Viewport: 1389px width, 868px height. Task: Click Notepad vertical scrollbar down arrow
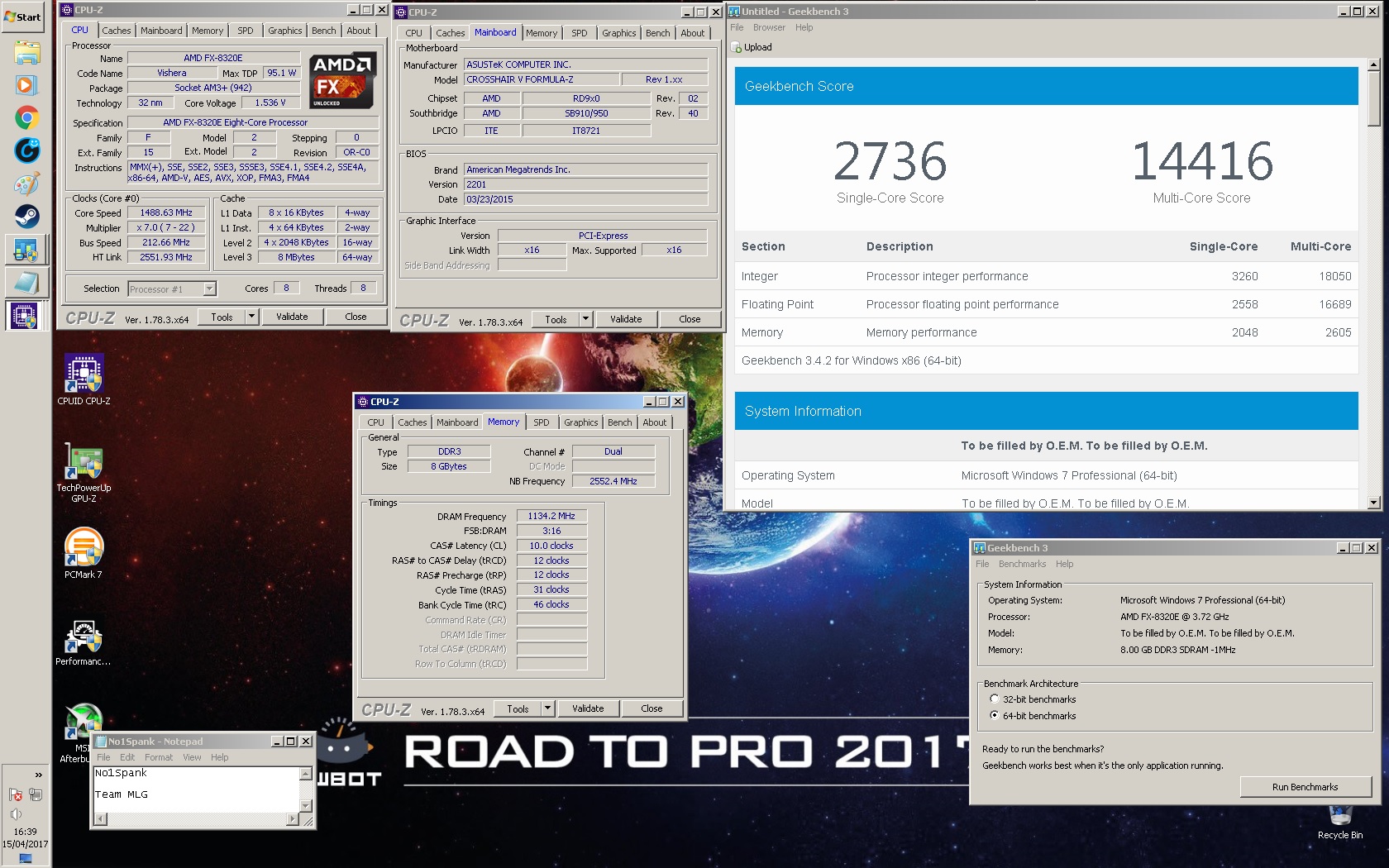point(305,806)
